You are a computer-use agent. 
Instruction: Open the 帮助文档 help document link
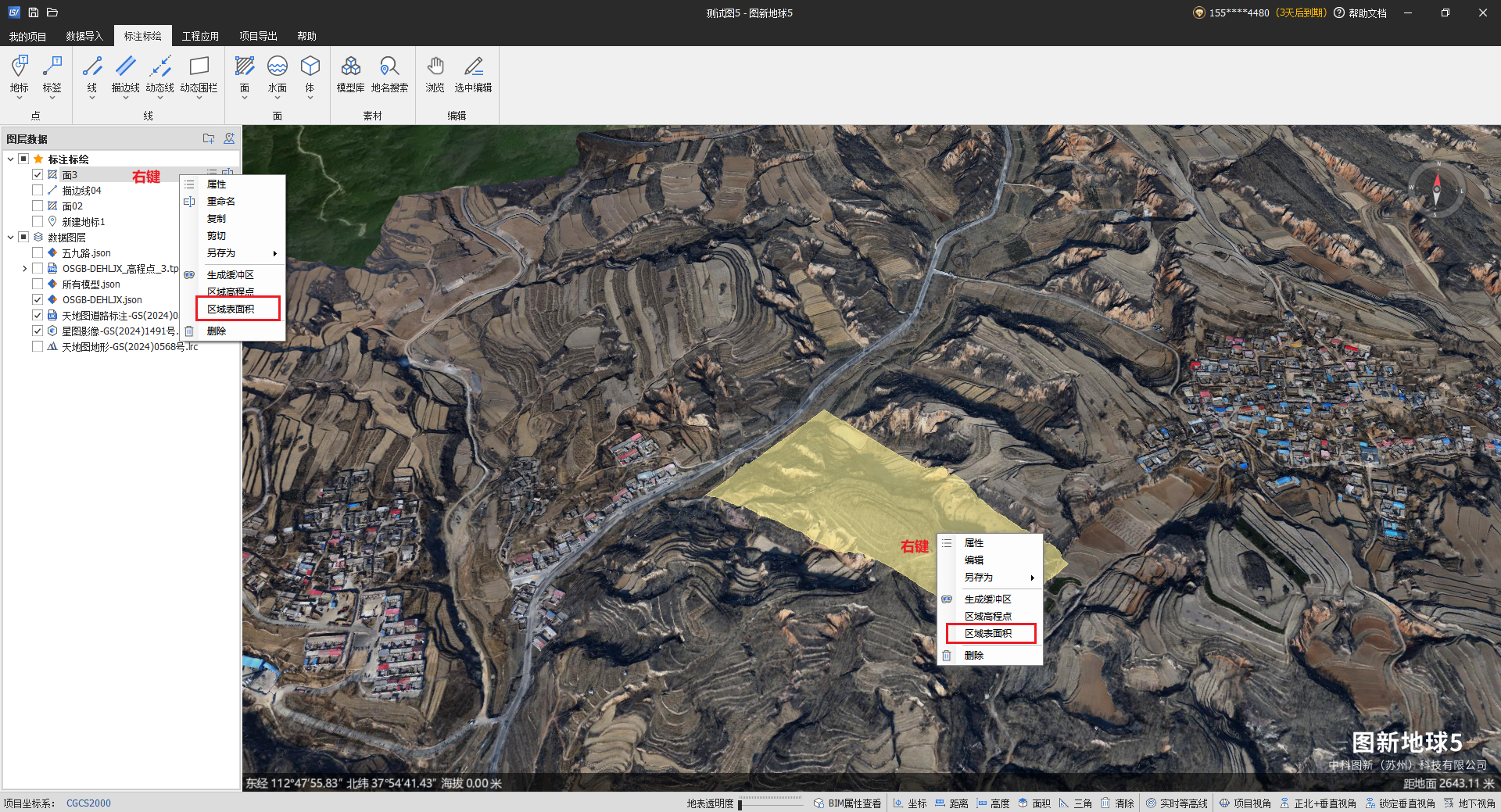tap(1367, 13)
